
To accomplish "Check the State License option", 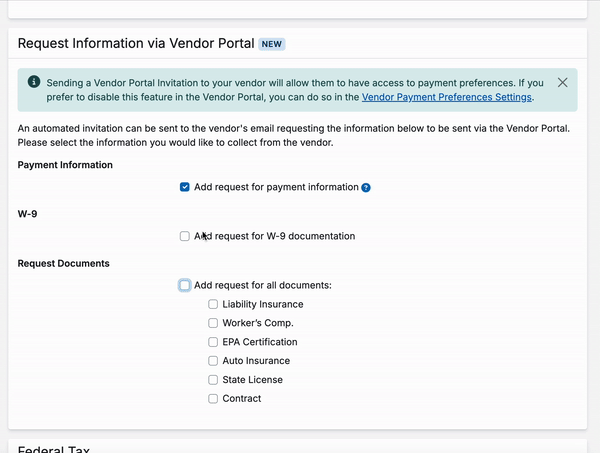I will click(x=213, y=380).
